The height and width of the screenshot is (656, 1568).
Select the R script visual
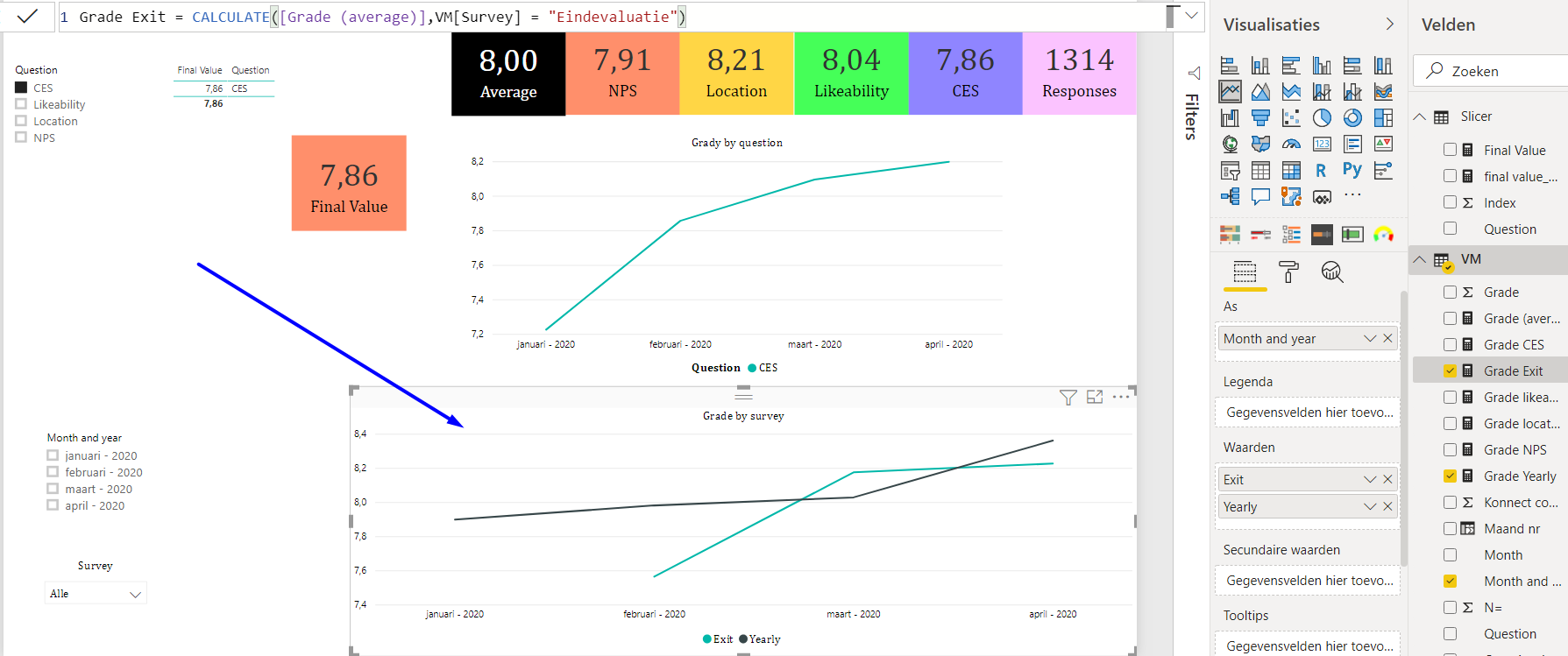click(1322, 170)
